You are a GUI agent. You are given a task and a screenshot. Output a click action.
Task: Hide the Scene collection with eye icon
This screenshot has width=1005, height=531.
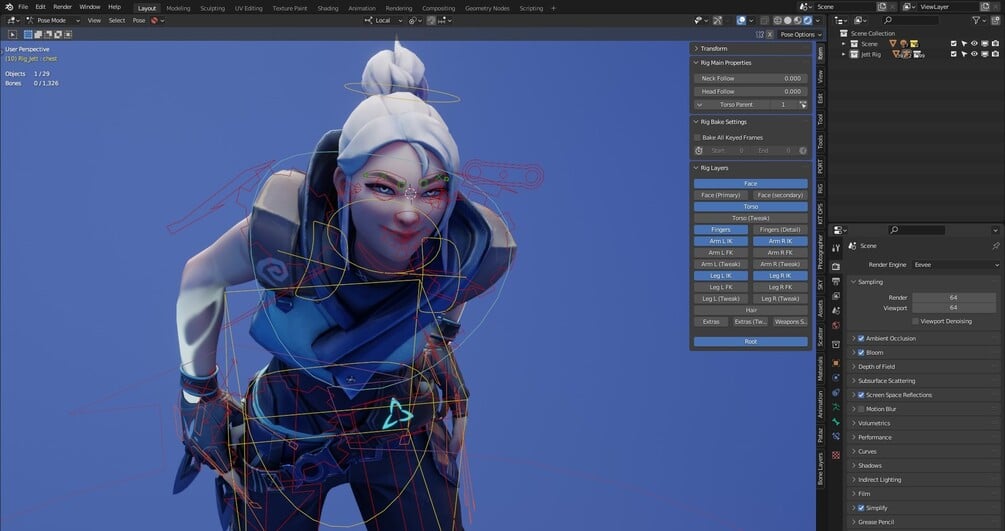coord(974,44)
